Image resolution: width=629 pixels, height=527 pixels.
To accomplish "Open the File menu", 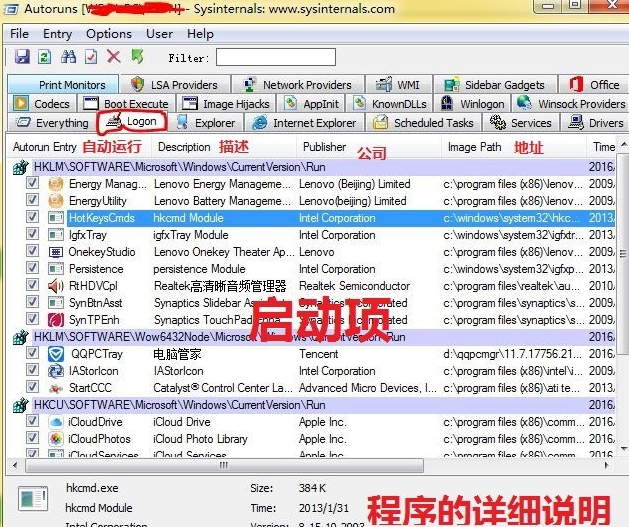I will pyautogui.click(x=20, y=34).
